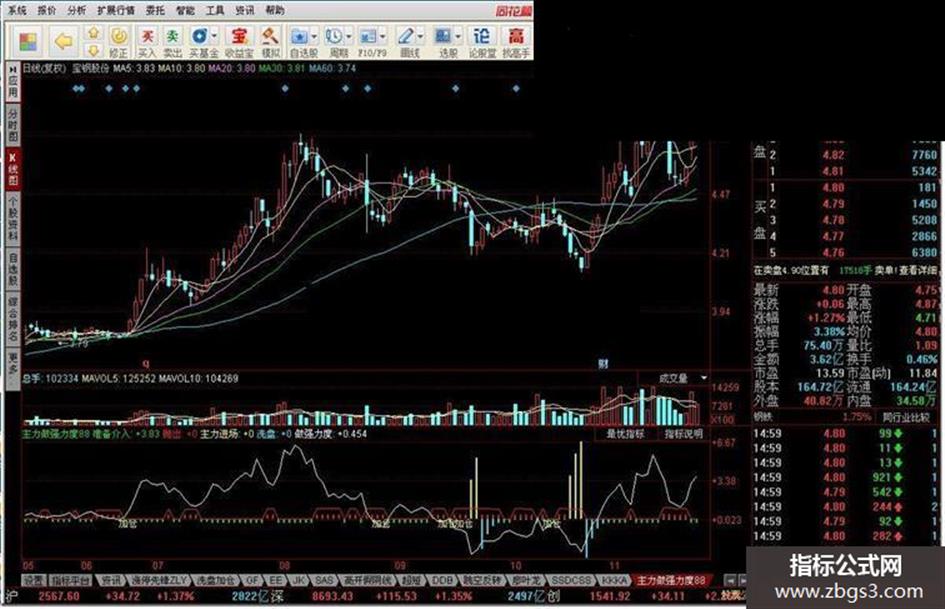Open the 成交量 indicator dropdown

click(x=703, y=378)
